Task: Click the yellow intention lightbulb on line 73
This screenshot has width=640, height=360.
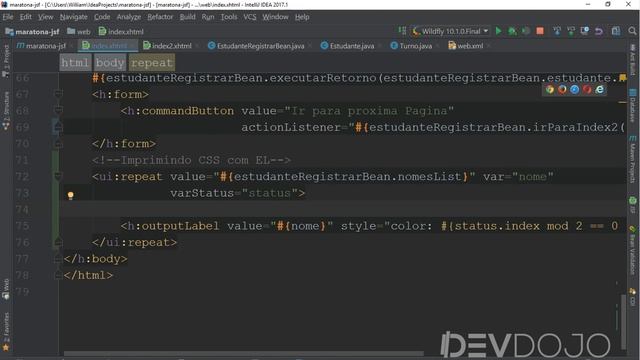Action: [x=71, y=196]
